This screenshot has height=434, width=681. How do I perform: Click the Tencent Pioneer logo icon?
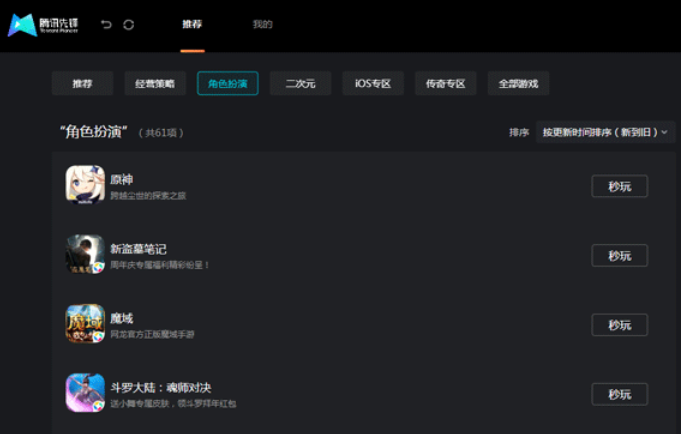click(22, 25)
